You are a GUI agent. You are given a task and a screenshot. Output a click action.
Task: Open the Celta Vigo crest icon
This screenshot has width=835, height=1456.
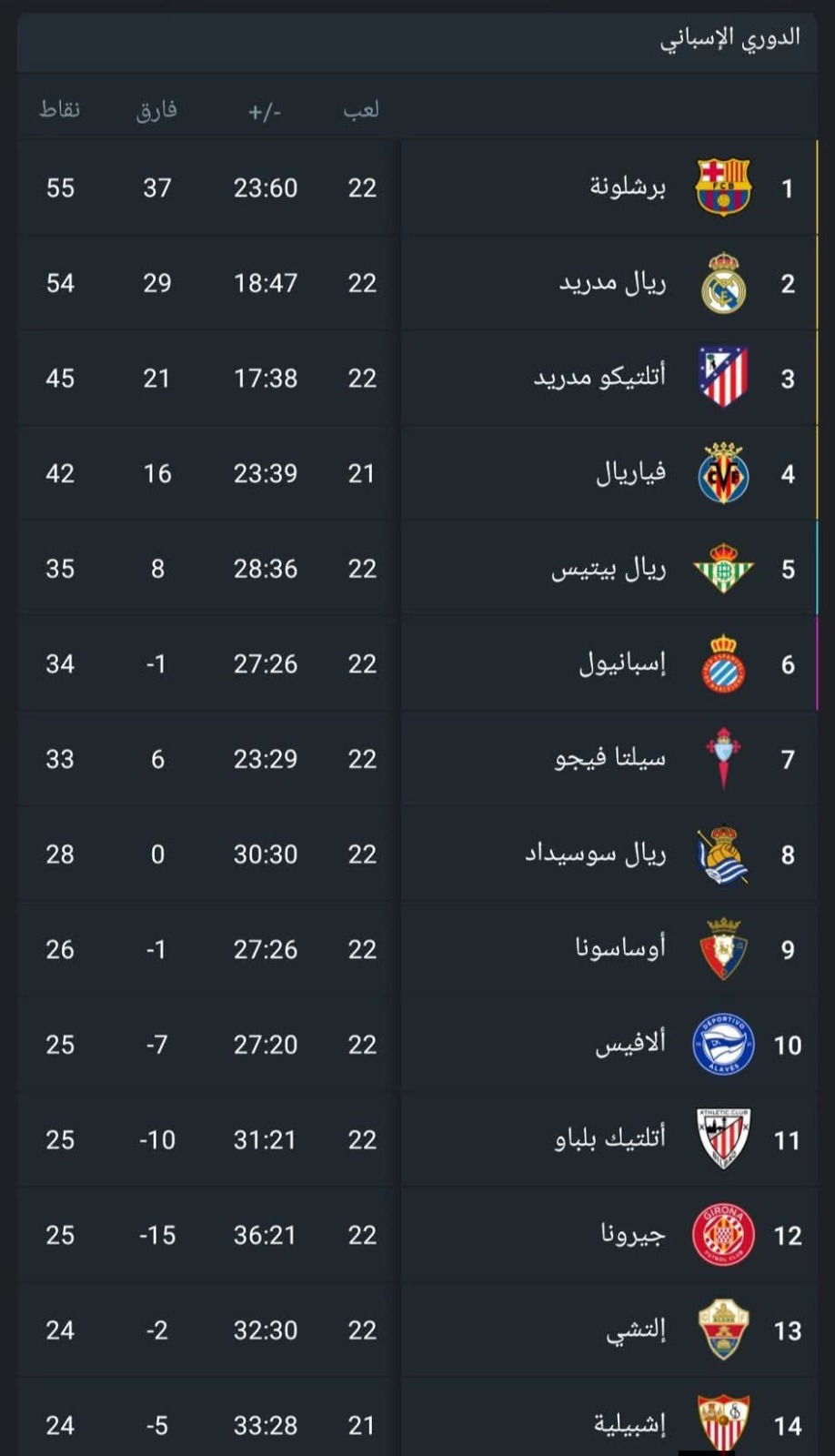[723, 759]
